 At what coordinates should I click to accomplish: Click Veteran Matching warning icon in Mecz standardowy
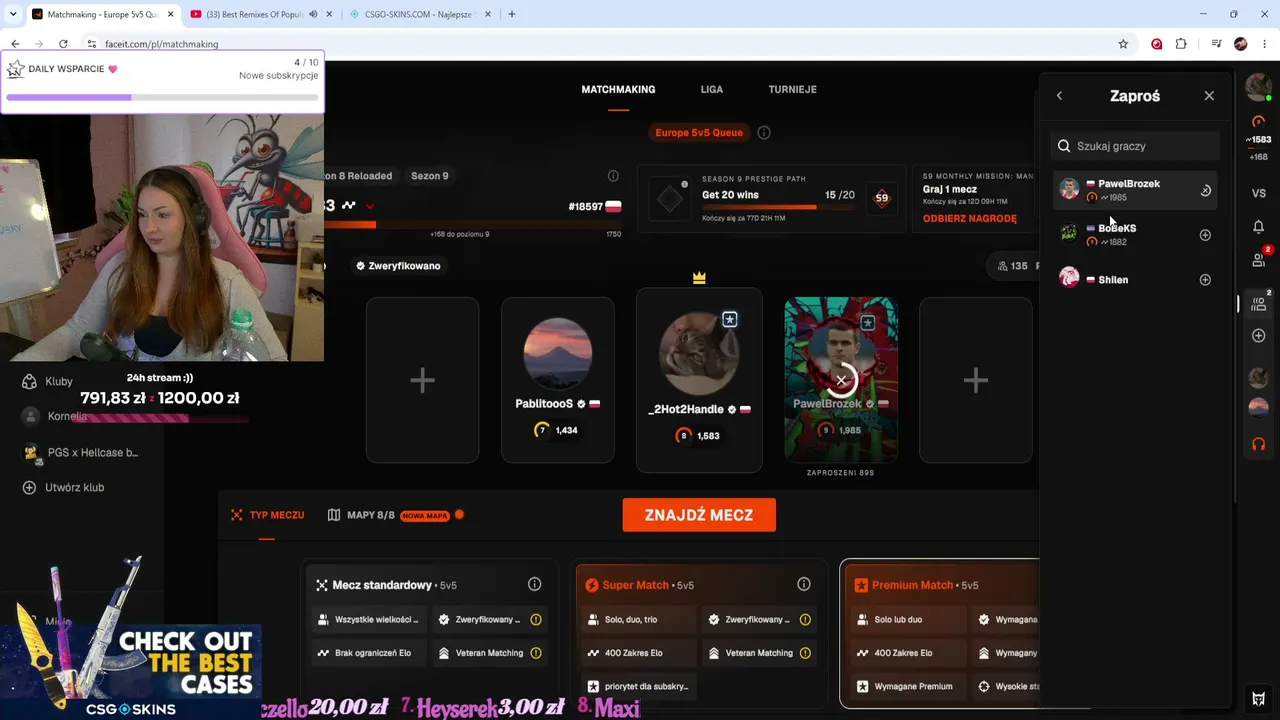(536, 653)
